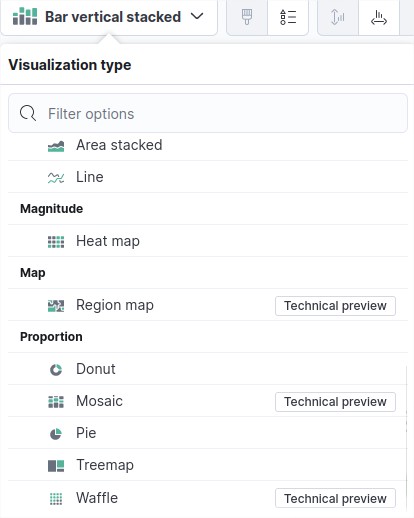Choose the Mosaic chart icon
This screenshot has width=414, height=518.
(56, 401)
